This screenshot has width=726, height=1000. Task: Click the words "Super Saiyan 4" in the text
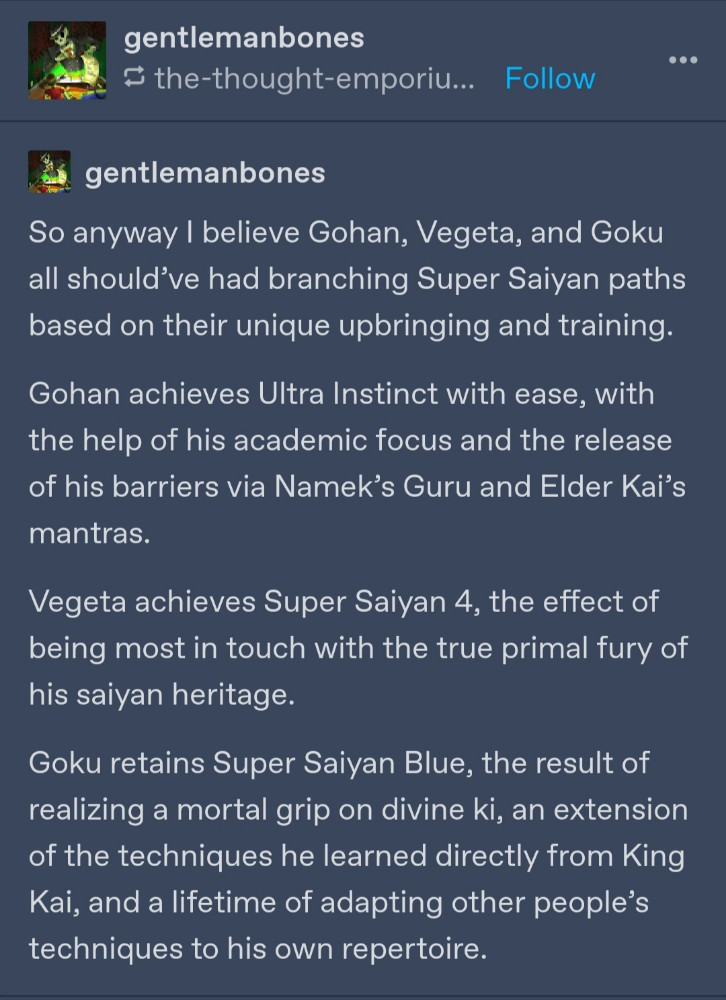click(x=371, y=601)
